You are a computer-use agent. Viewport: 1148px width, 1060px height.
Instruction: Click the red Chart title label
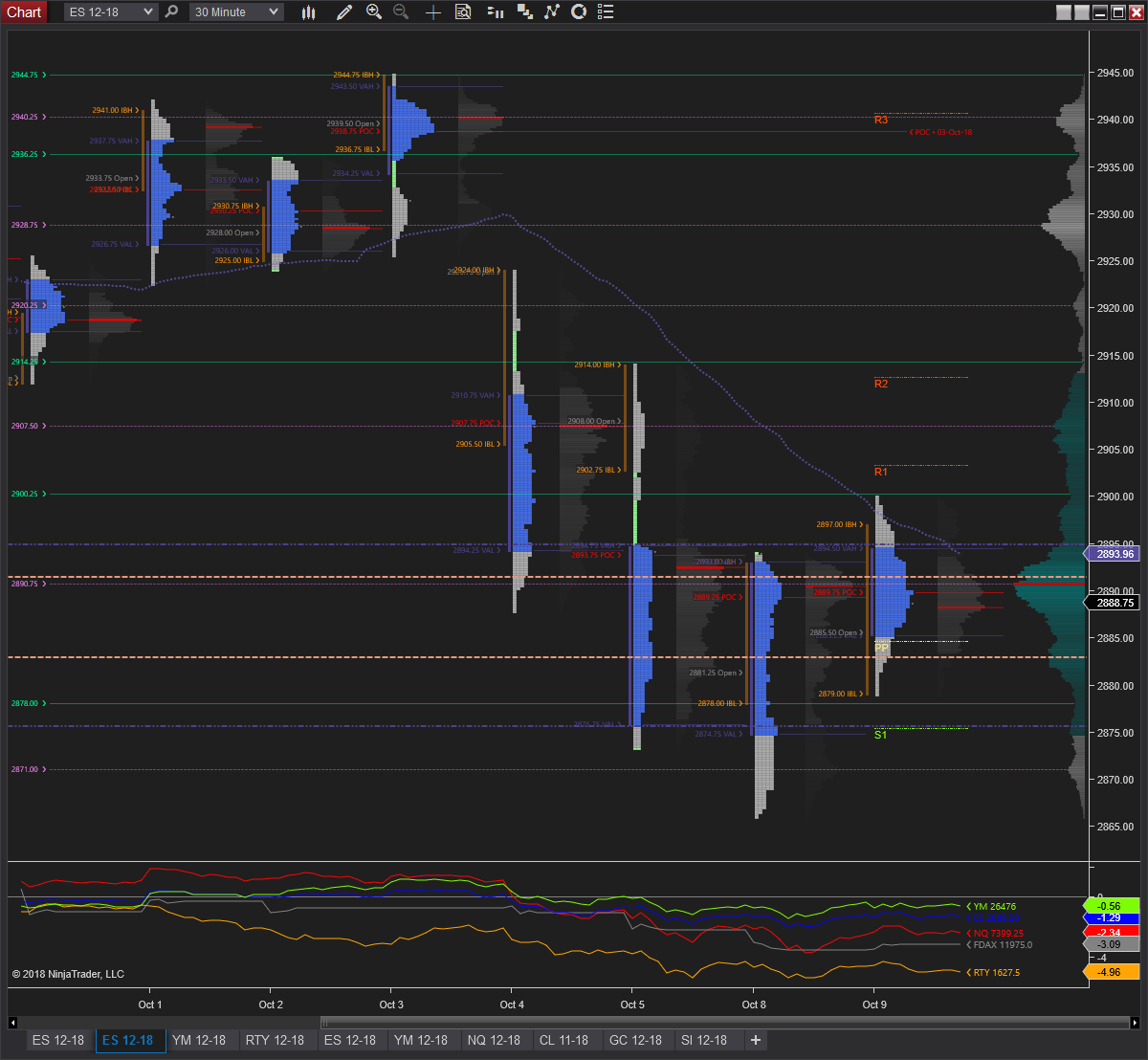coord(24,12)
